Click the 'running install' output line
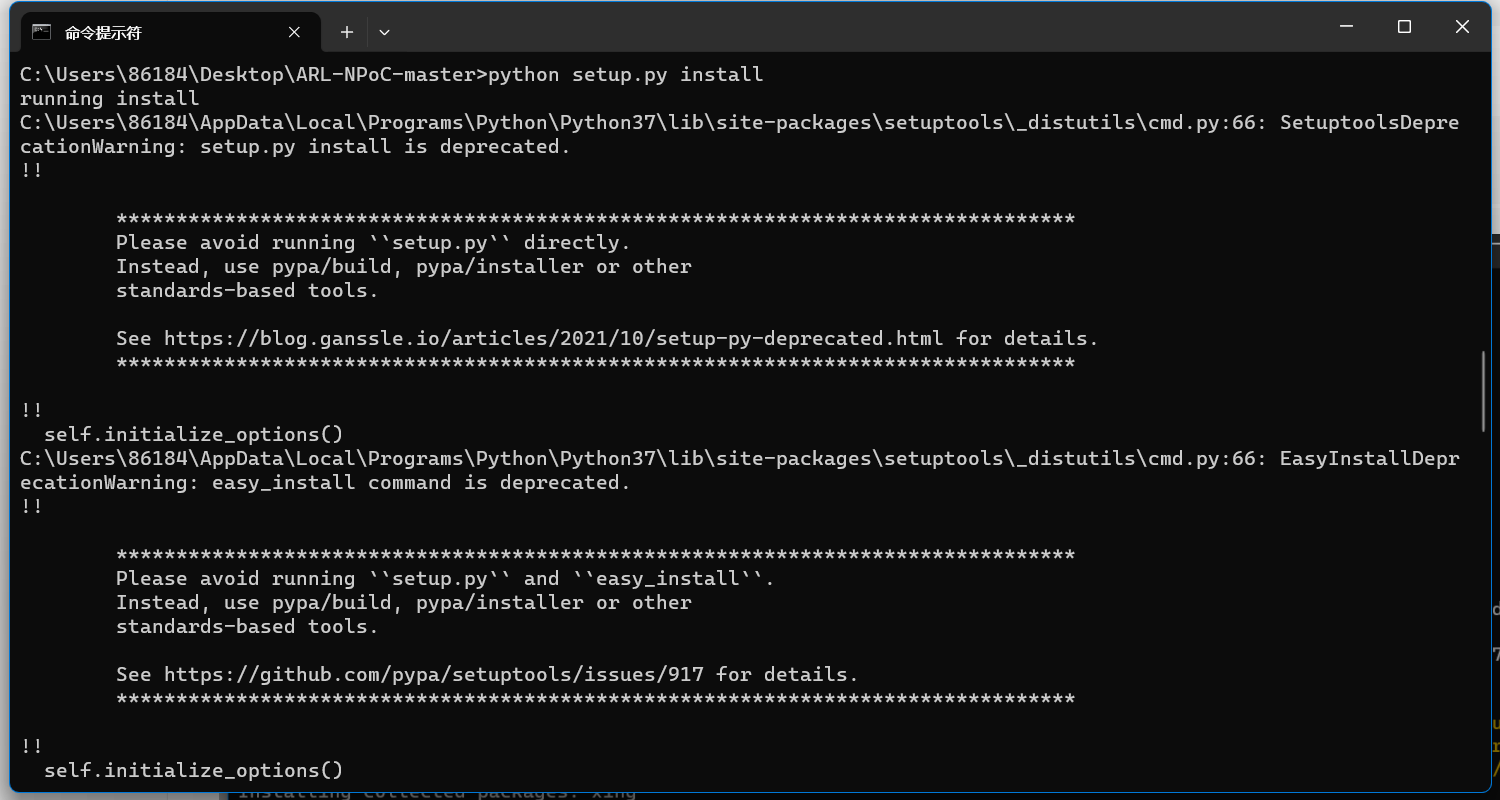 [110, 99]
